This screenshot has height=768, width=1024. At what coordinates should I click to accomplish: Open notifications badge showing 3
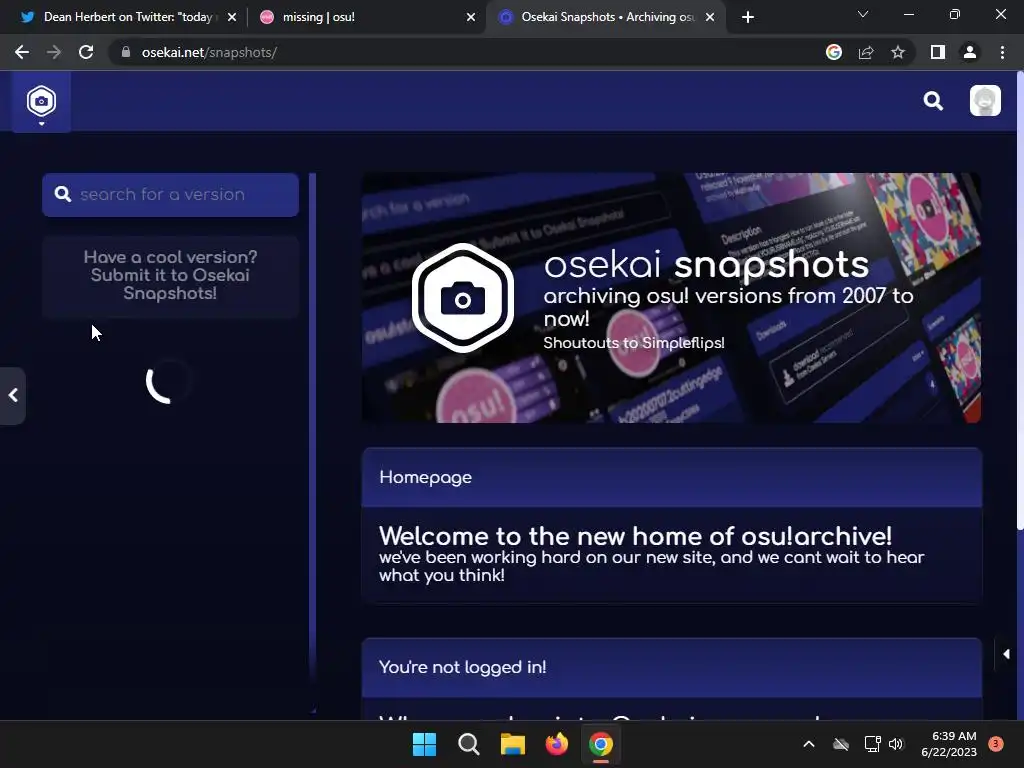pyautogui.click(x=996, y=744)
